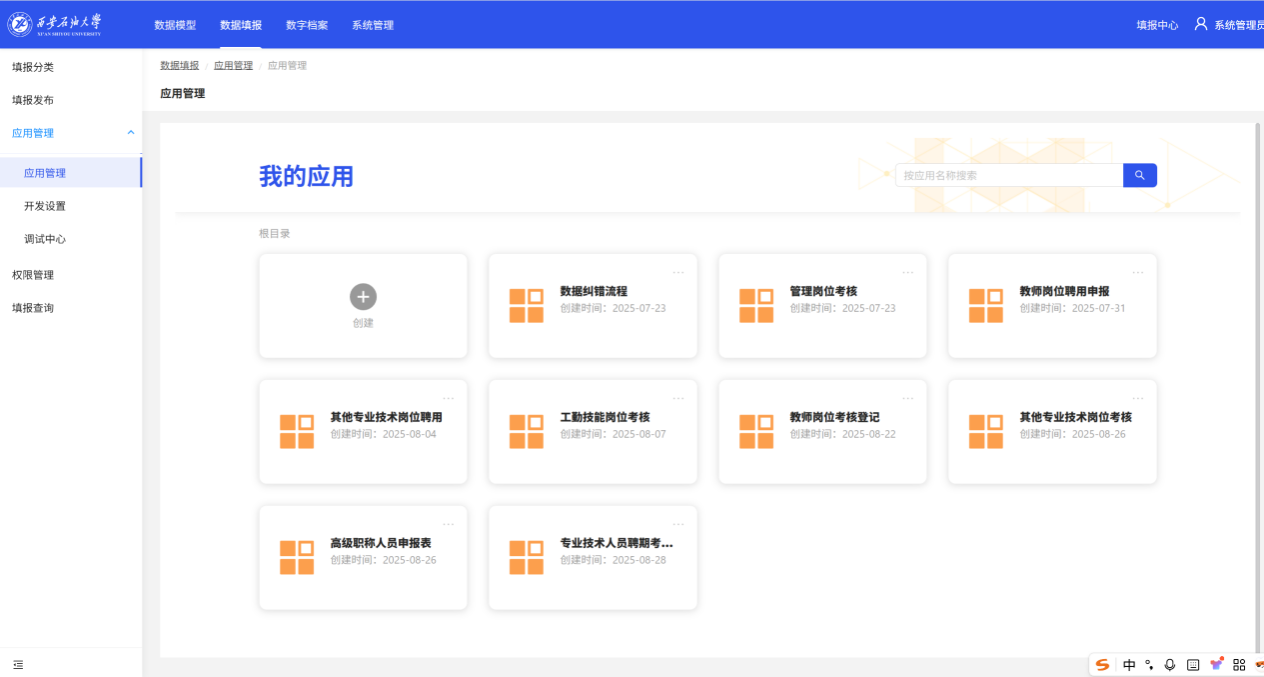The height and width of the screenshot is (677, 1264).
Task: Open the 管理岗位考核 app tile icon
Action: [756, 306]
